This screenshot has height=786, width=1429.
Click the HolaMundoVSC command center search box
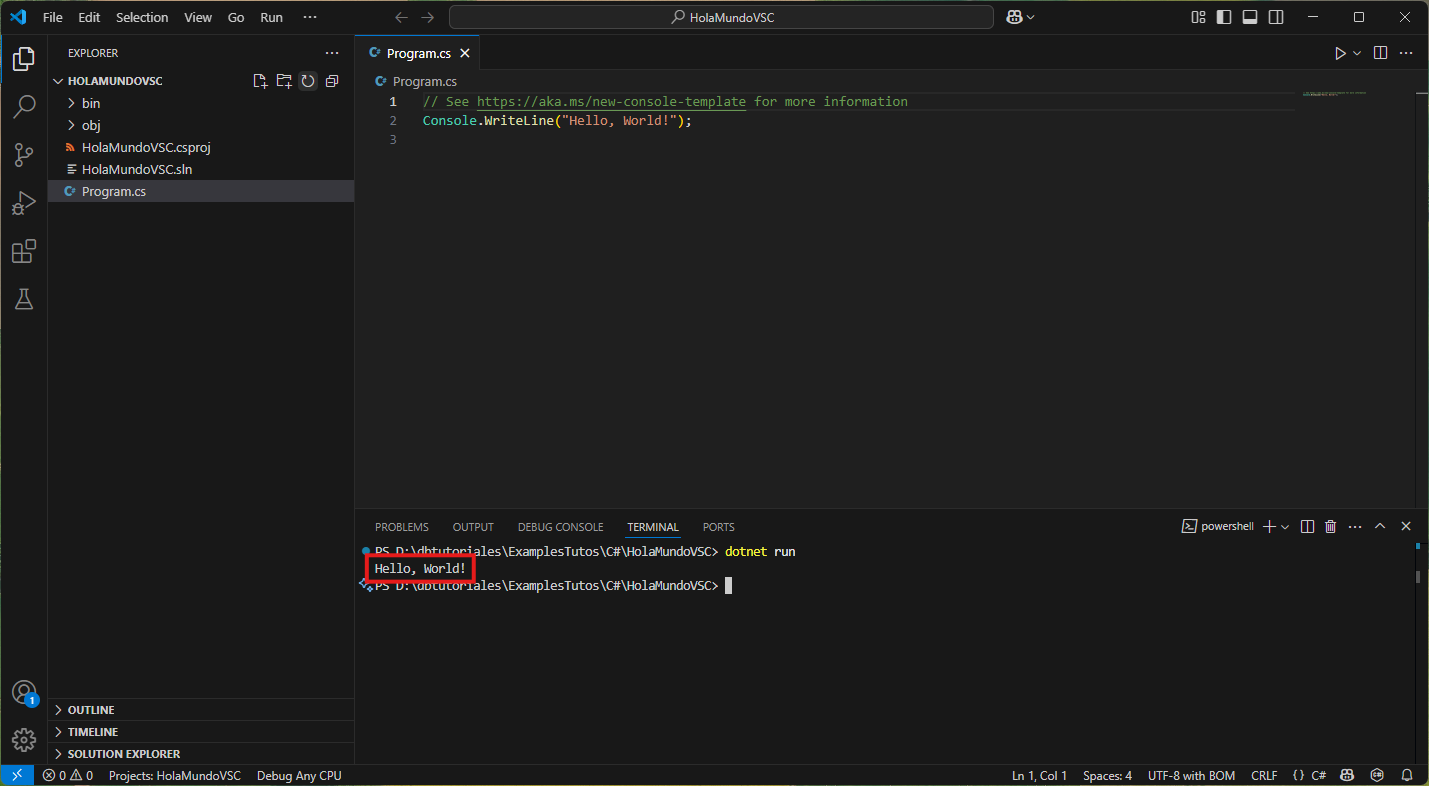(721, 17)
